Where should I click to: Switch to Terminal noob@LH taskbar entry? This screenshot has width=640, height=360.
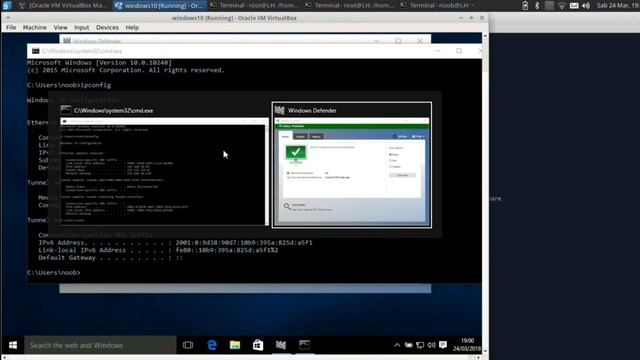click(439, 5)
